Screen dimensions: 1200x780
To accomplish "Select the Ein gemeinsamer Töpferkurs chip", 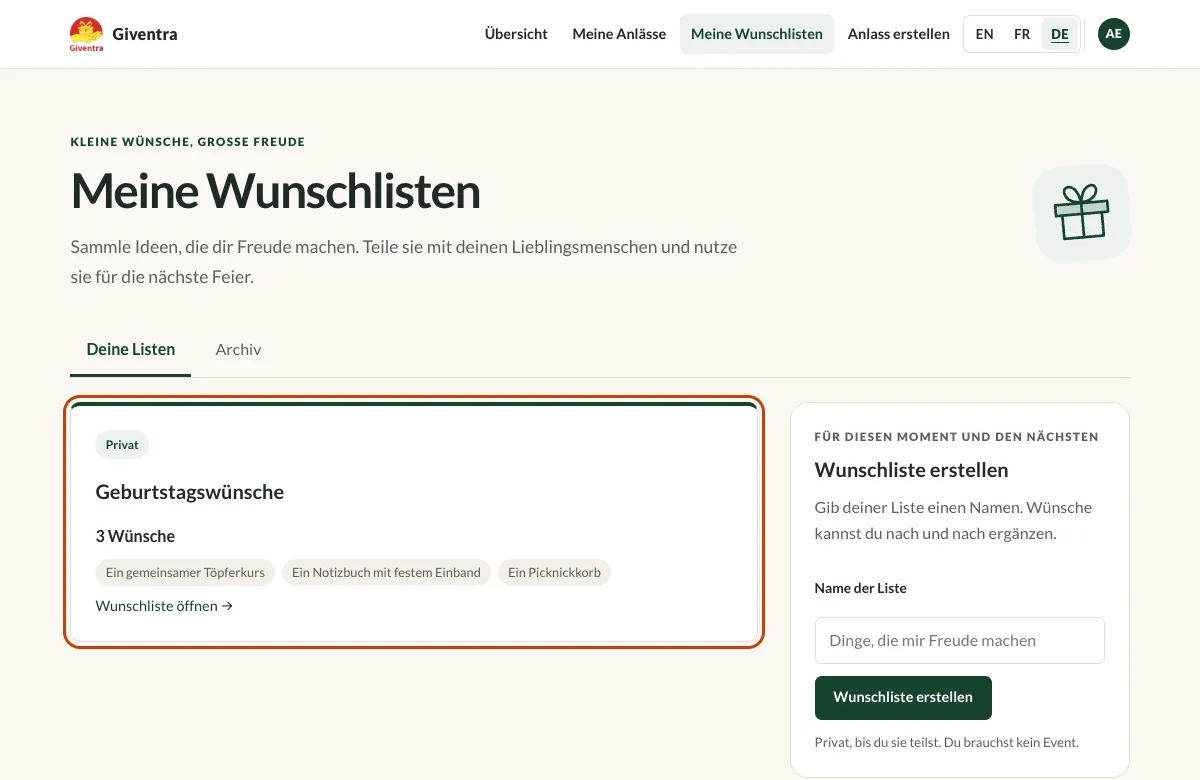I will (185, 573).
